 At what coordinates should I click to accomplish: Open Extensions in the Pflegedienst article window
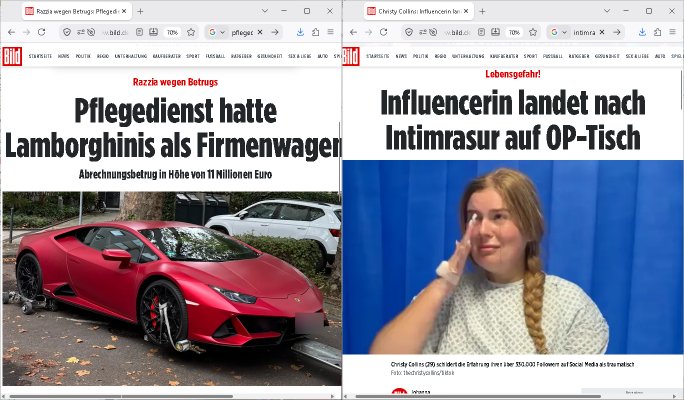pyautogui.click(x=315, y=32)
